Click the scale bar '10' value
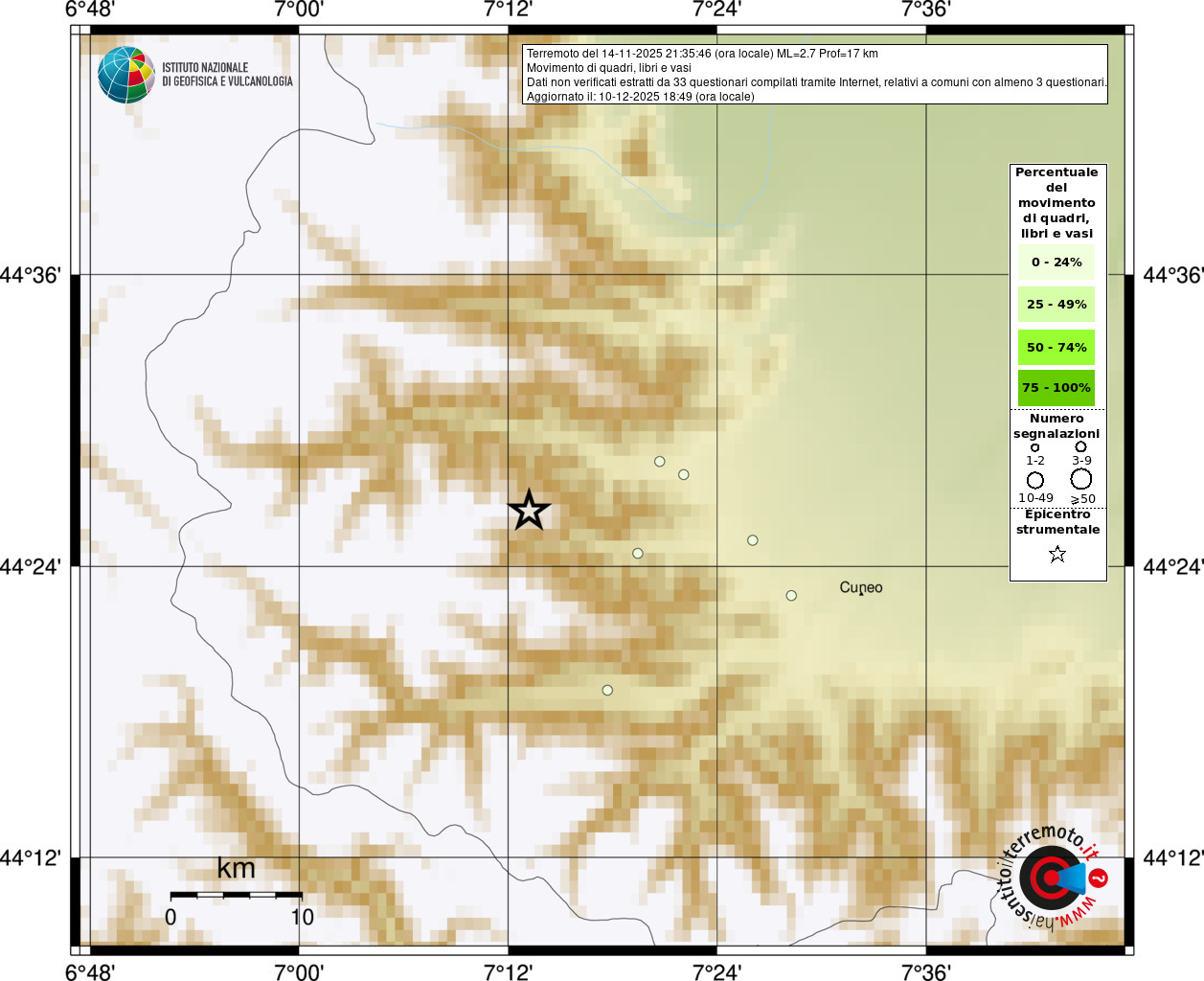 (x=303, y=917)
